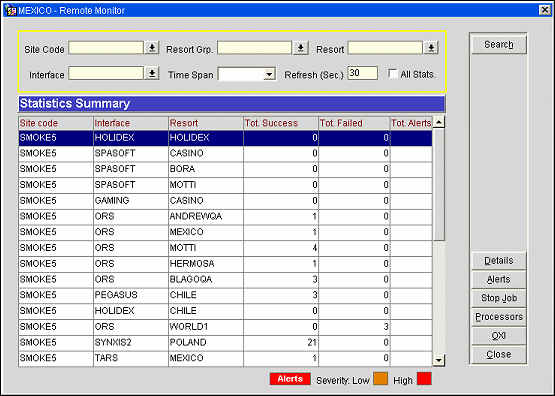Close the Remote Monitor window
Image resolution: width=555 pixels, height=396 pixels.
545,10
